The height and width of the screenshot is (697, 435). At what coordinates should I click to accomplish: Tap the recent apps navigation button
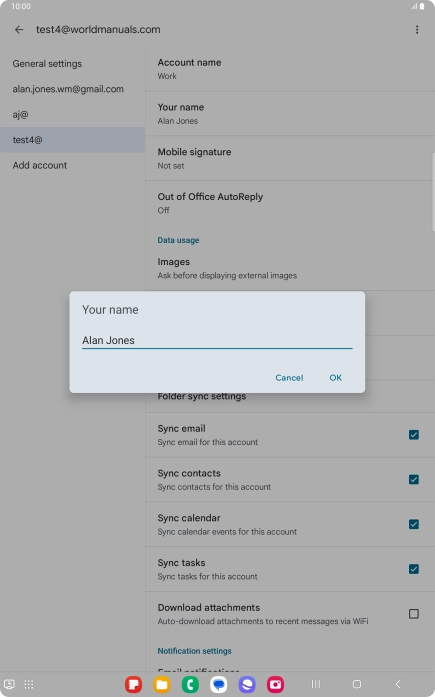pos(315,684)
